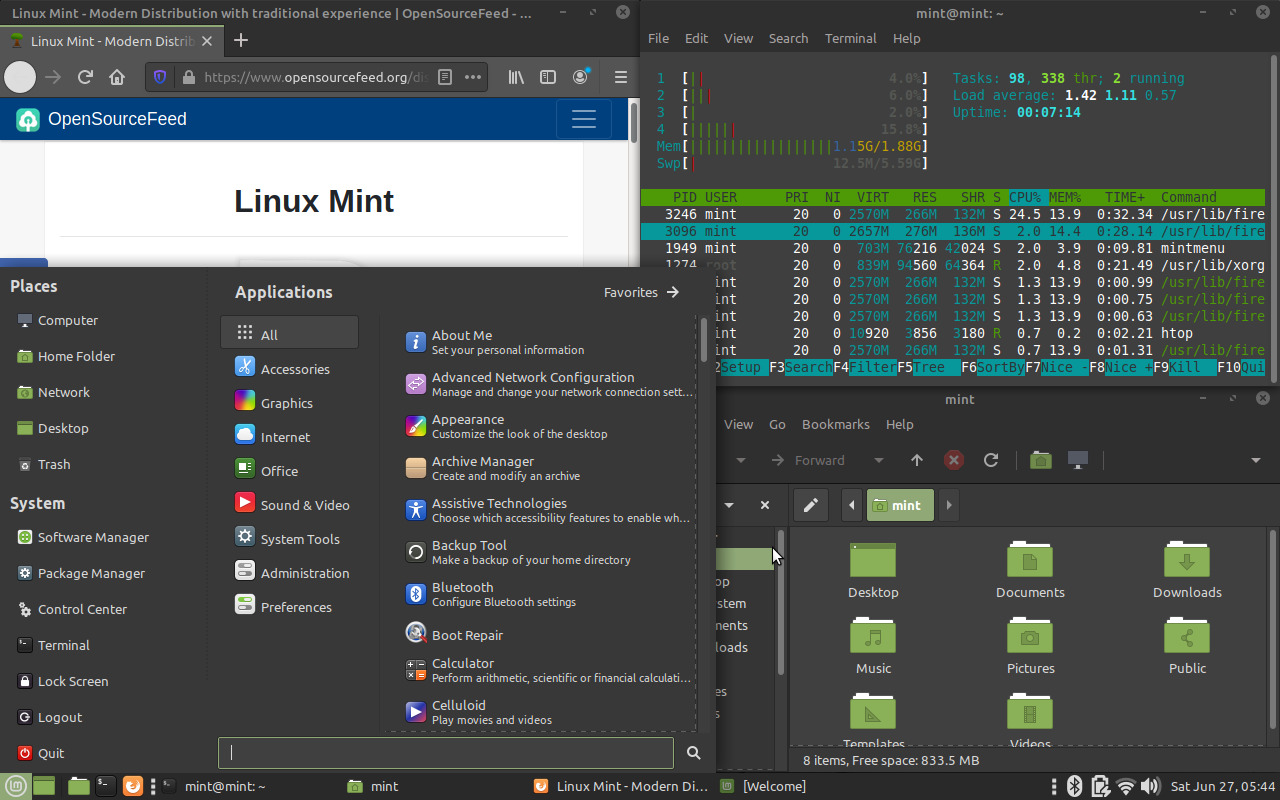Image resolution: width=1280 pixels, height=800 pixels.
Task: Toggle the tracking protection shield
Action: [x=159, y=77]
